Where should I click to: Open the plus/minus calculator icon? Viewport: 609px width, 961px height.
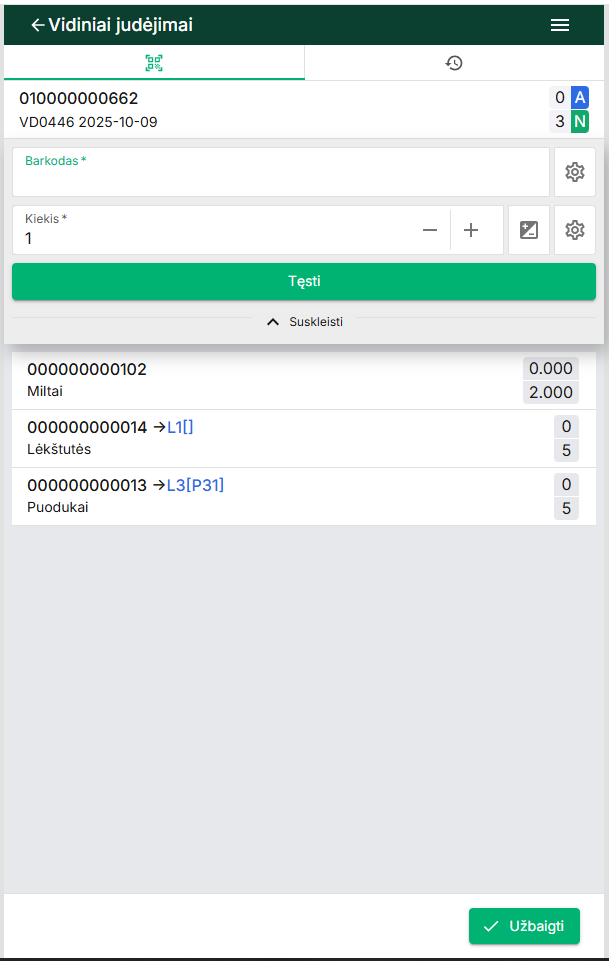click(x=529, y=230)
